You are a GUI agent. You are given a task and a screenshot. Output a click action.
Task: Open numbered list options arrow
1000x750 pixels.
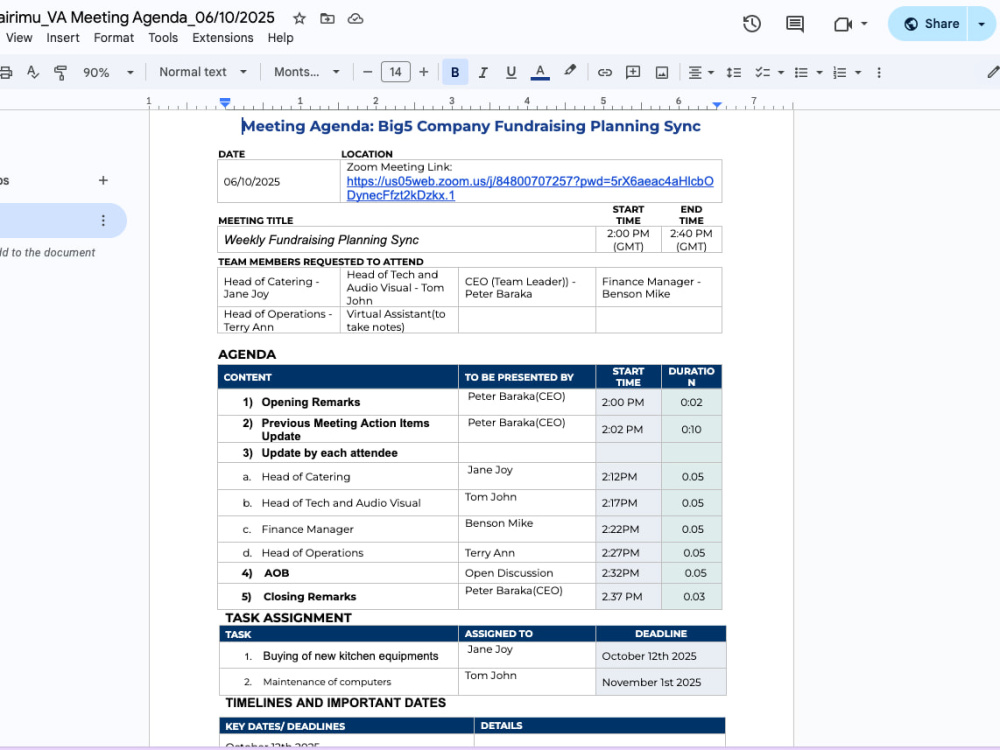click(858, 72)
